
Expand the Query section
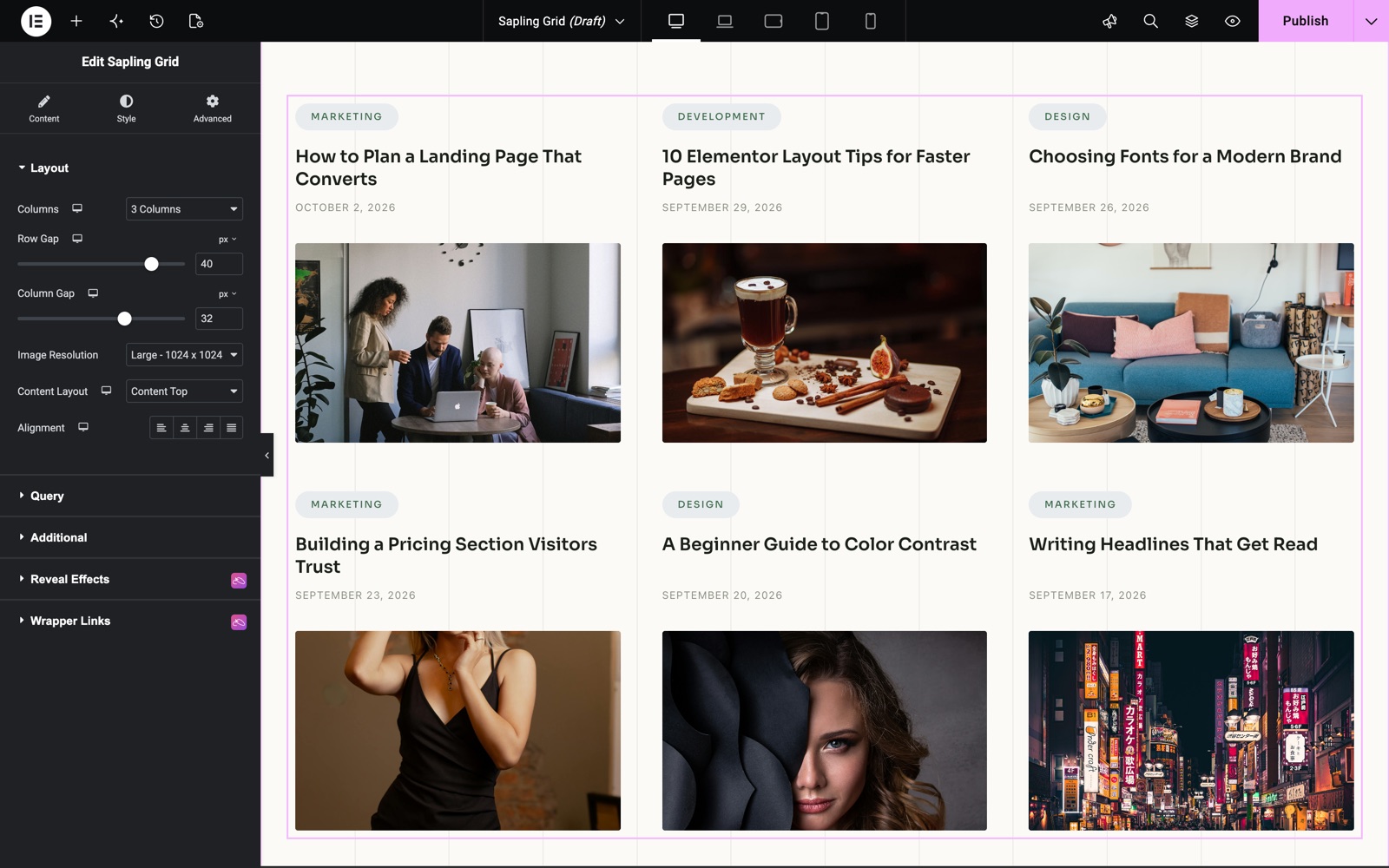[130, 496]
